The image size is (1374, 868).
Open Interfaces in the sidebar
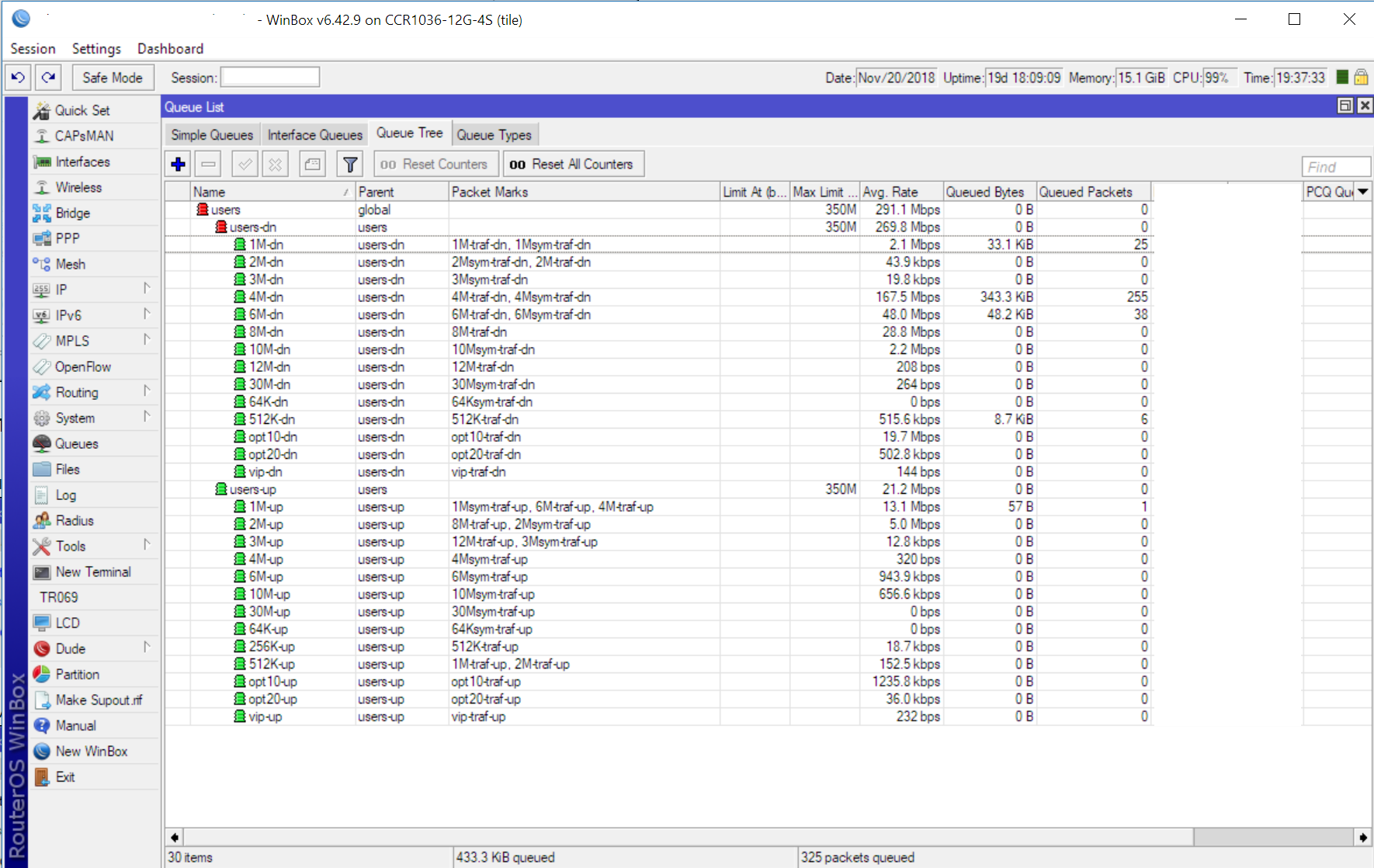click(x=94, y=161)
